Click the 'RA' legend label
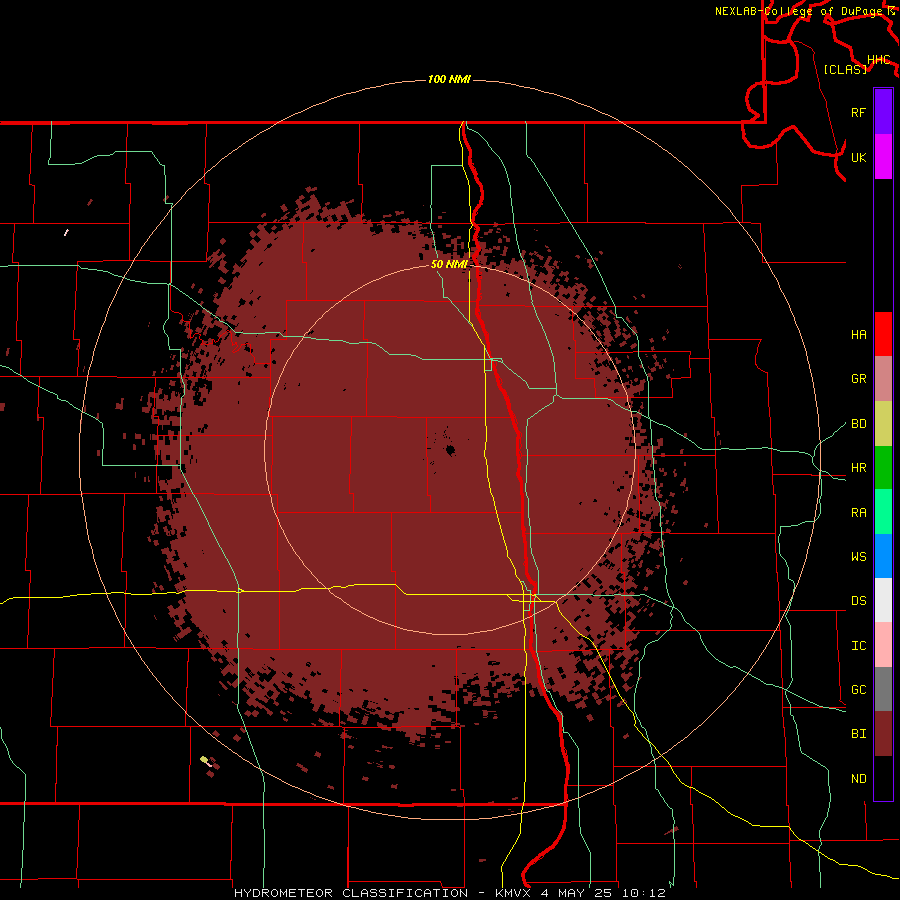The image size is (900, 900). 858,513
